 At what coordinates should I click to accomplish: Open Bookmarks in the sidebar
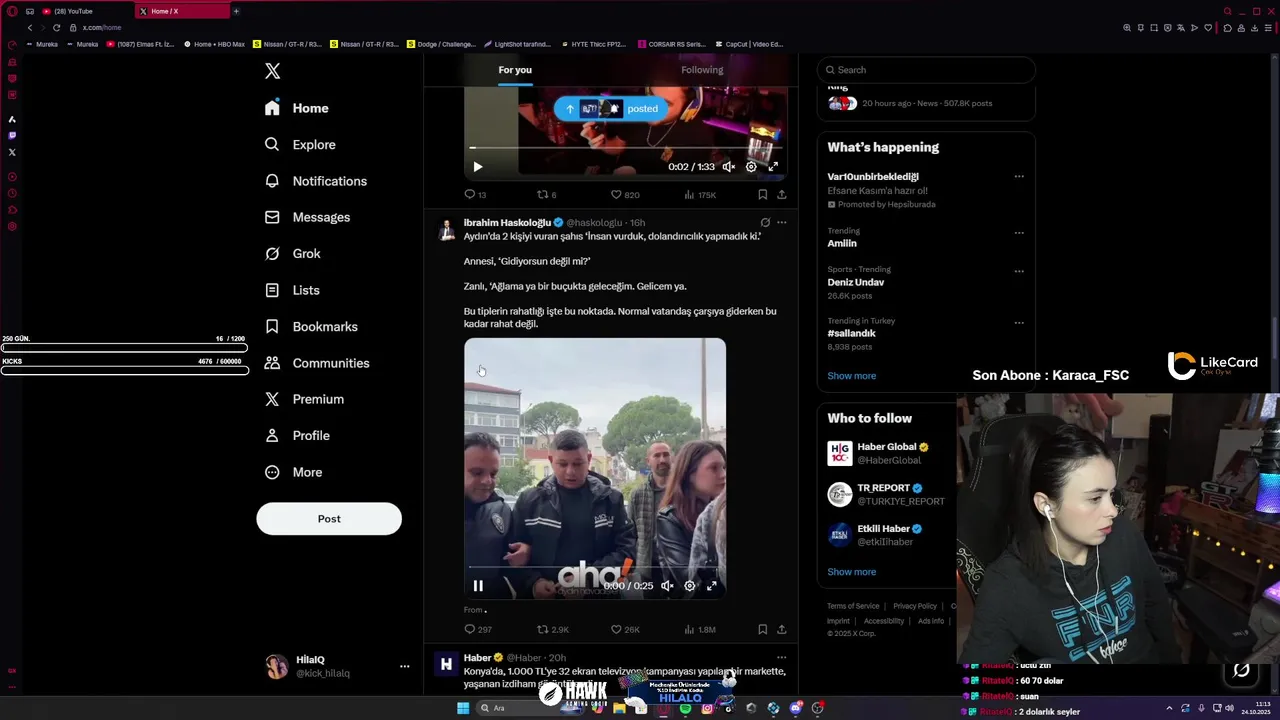[x=311, y=327]
